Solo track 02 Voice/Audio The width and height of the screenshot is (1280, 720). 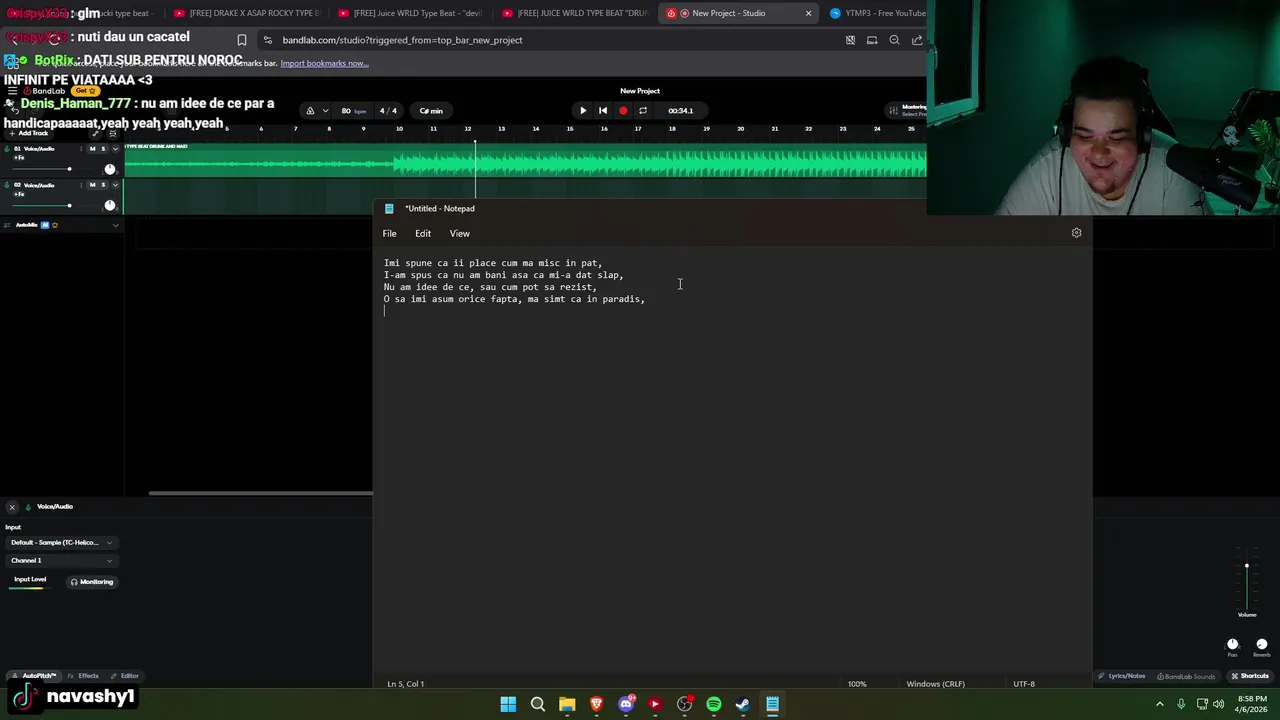pyautogui.click(x=103, y=185)
